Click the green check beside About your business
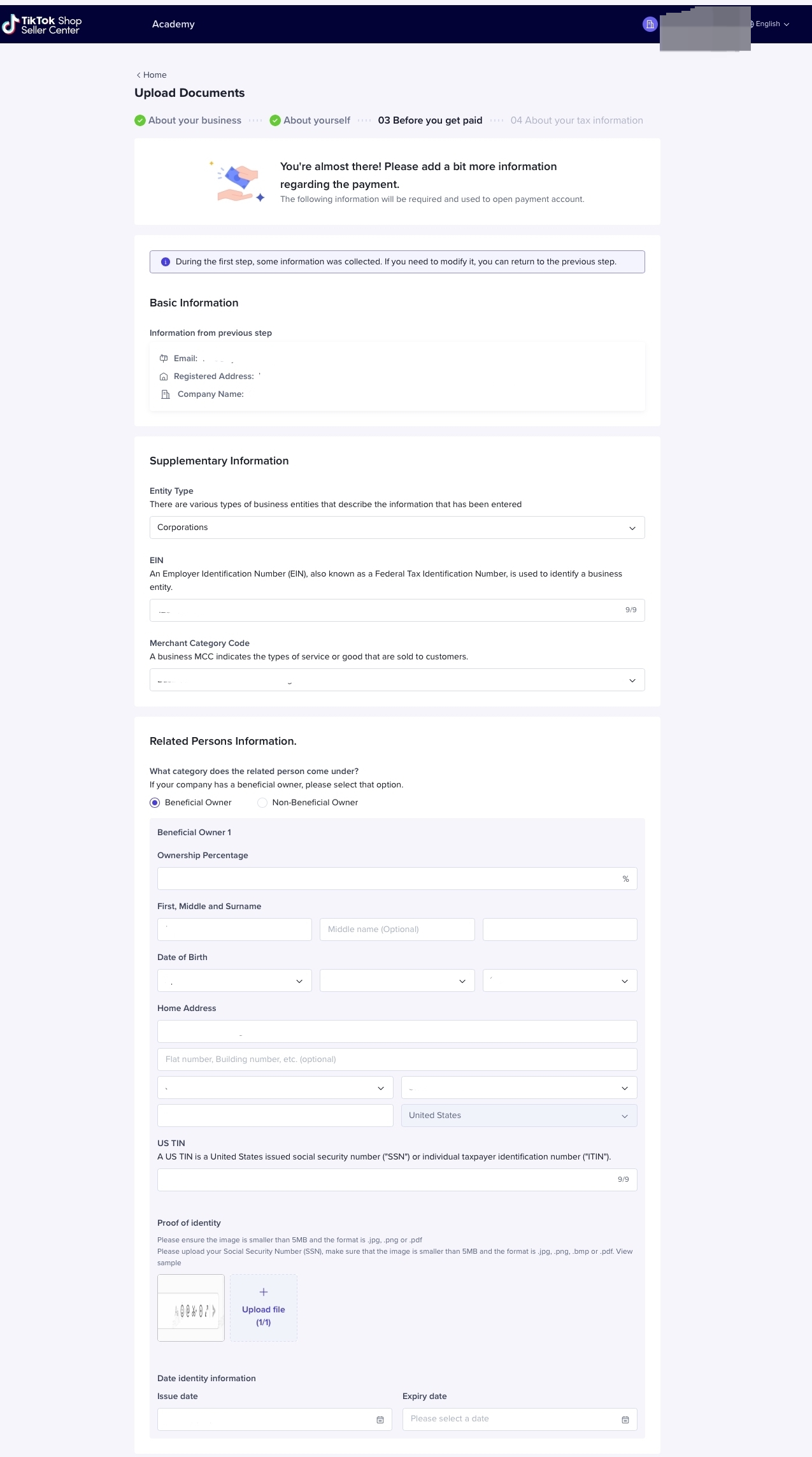Screen dimensions: 812x1457 coord(140,120)
